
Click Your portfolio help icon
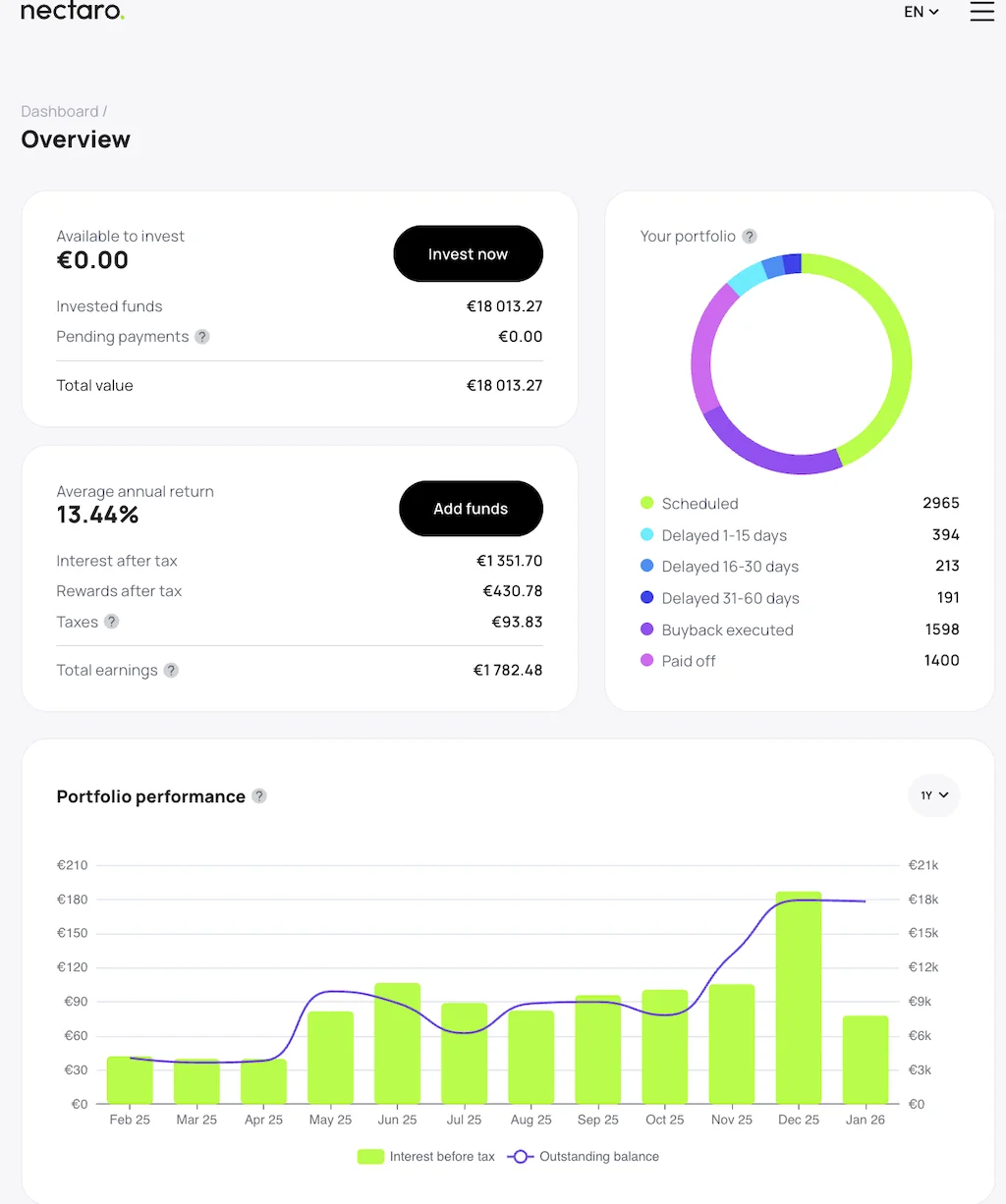pyautogui.click(x=750, y=237)
